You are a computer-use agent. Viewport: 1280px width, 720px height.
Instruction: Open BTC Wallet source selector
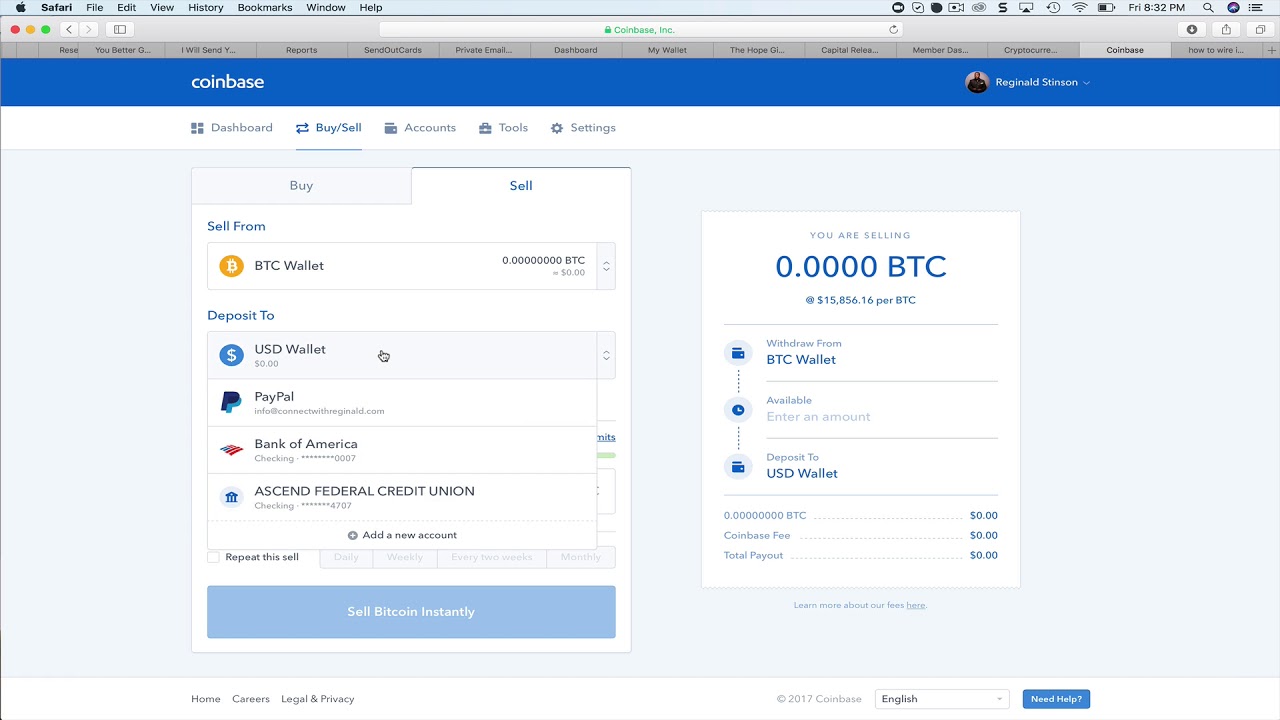[411, 266]
